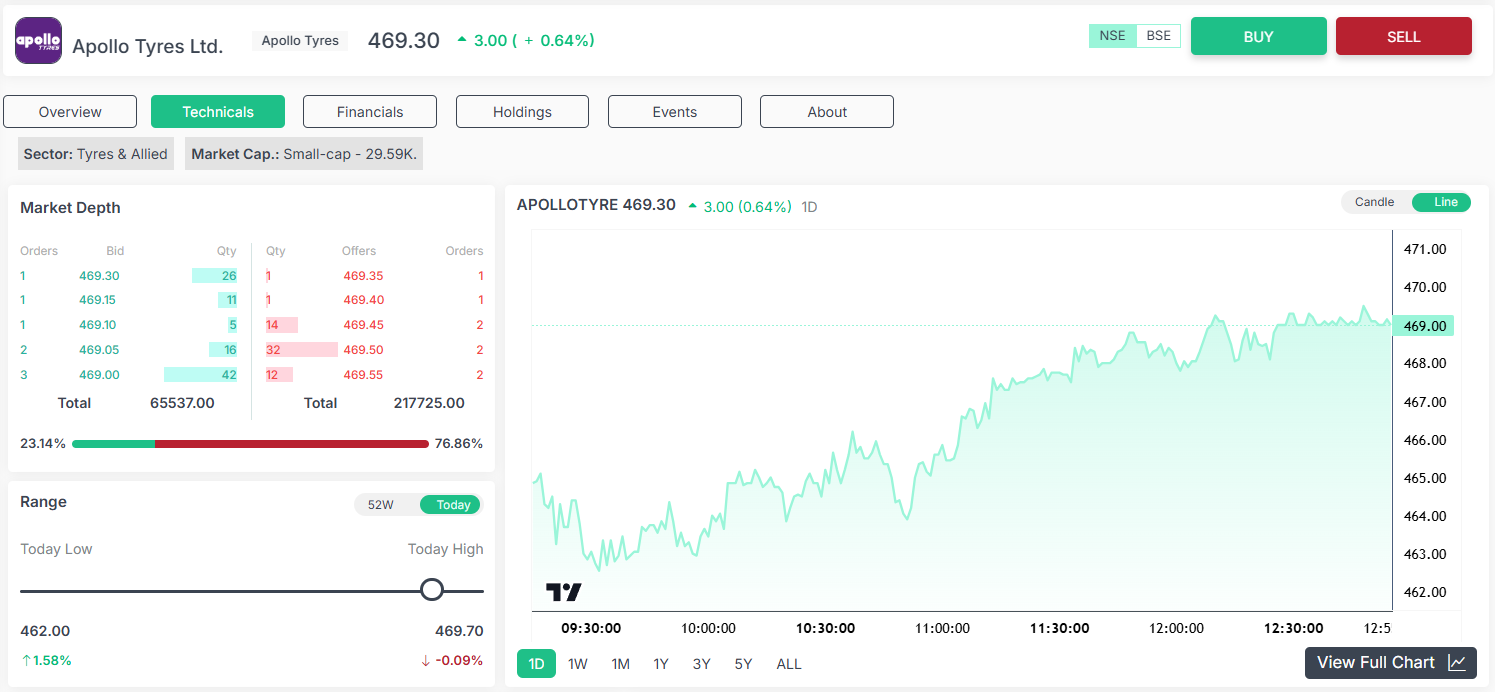Image resolution: width=1495 pixels, height=692 pixels.
Task: Click the 76.86% offer percentage
Action: (459, 443)
